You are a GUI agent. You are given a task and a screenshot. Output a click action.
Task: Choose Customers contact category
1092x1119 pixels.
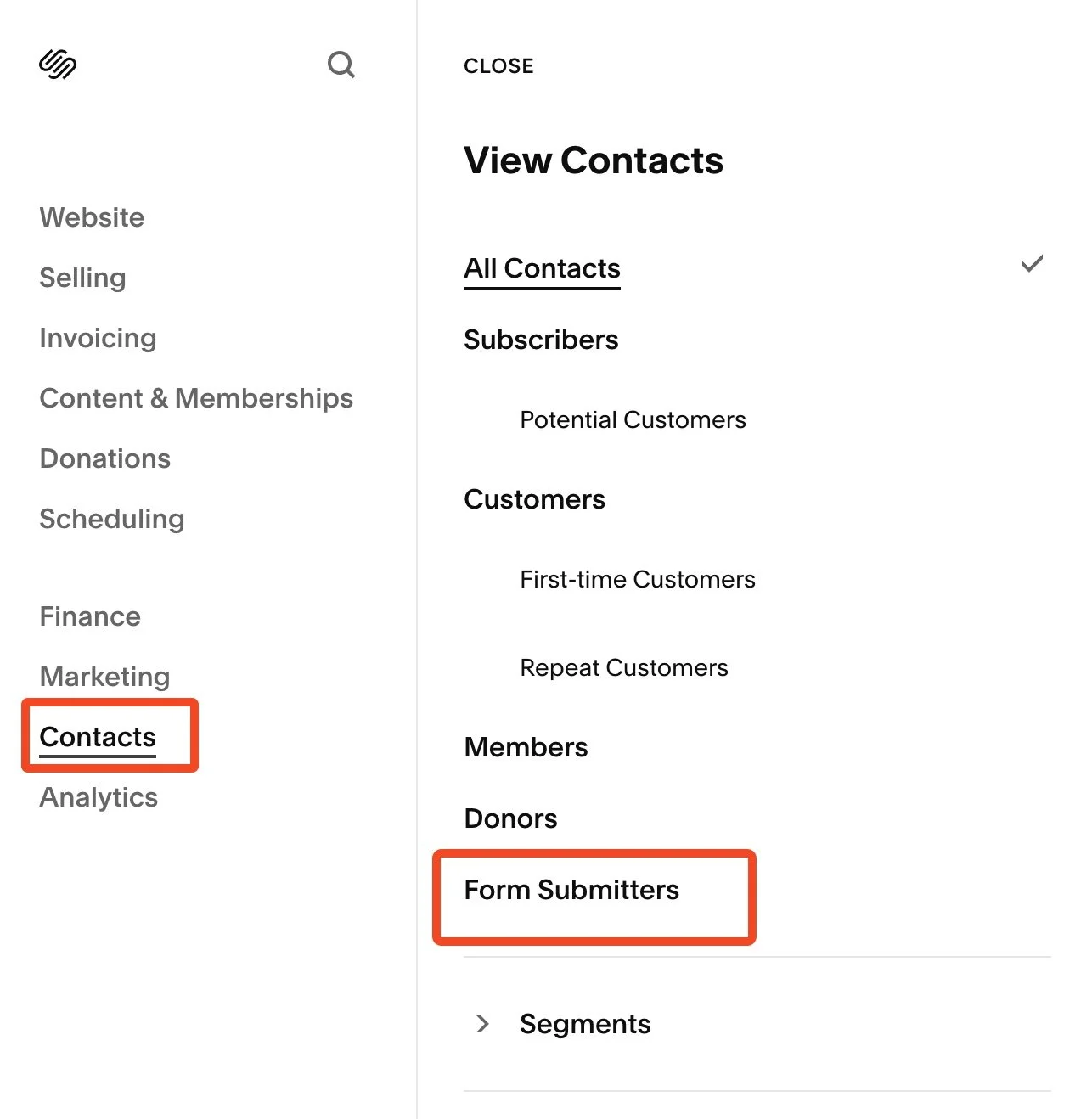pyautogui.click(x=534, y=499)
